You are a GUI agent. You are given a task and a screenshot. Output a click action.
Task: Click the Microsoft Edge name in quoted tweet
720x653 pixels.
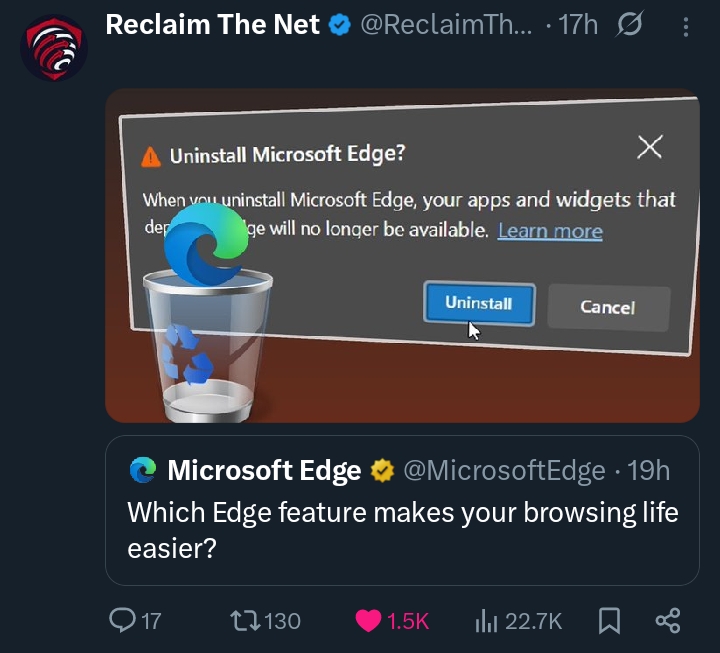pos(264,470)
